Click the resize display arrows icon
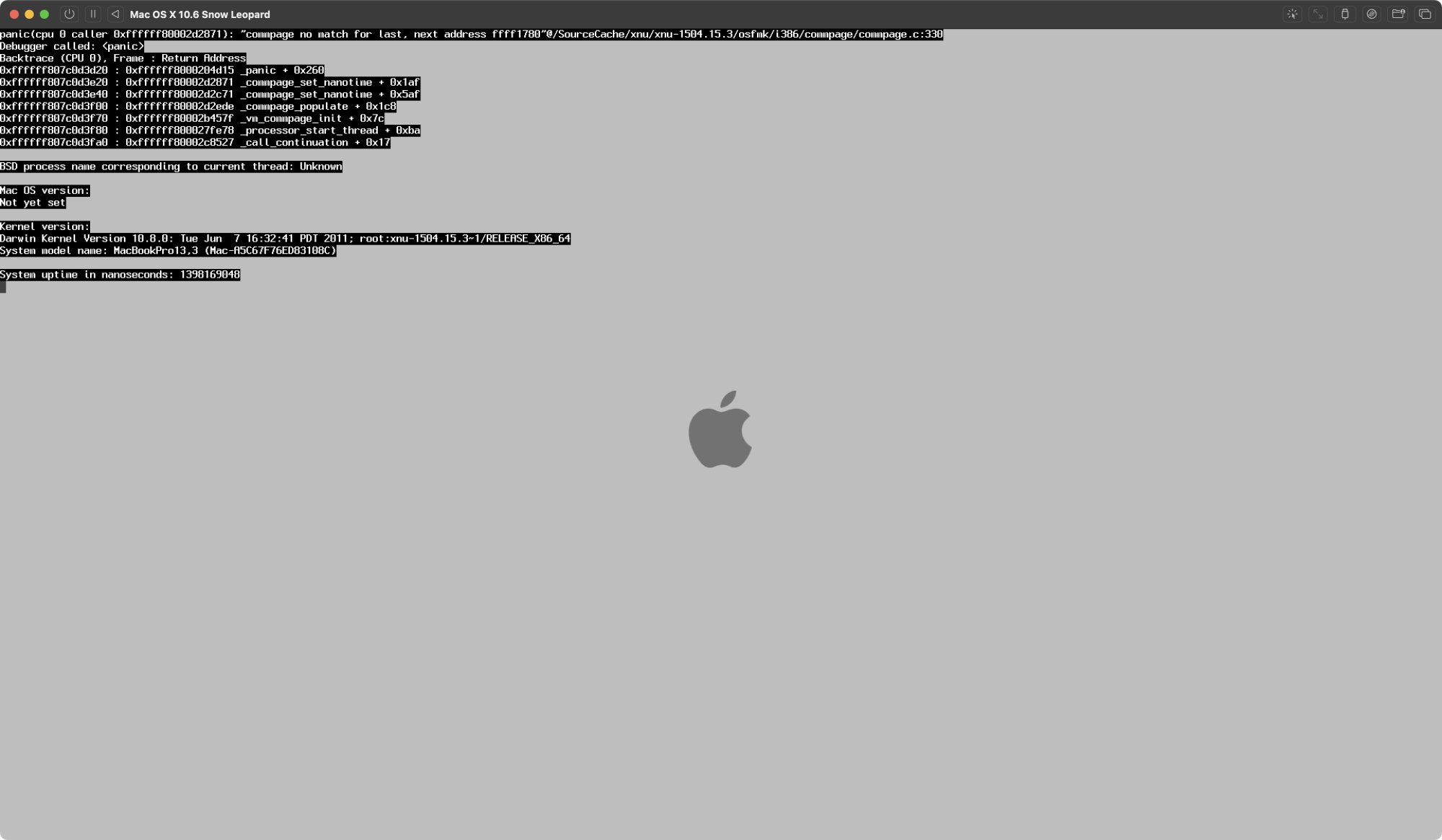Viewport: 1442px width, 840px height. (1318, 14)
